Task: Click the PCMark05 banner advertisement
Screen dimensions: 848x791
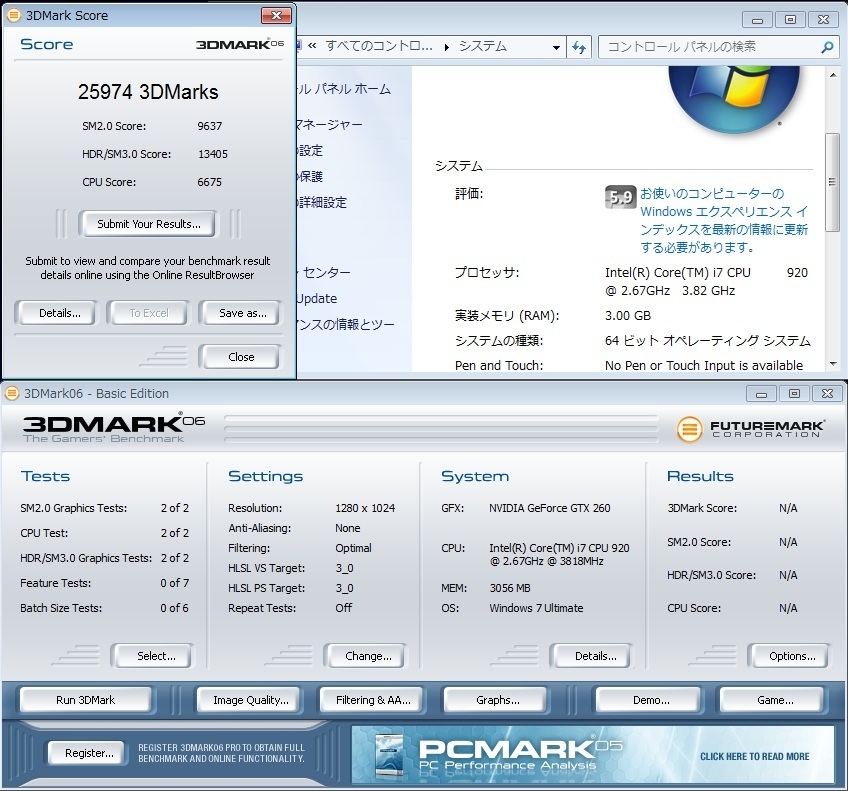Action: tap(593, 754)
